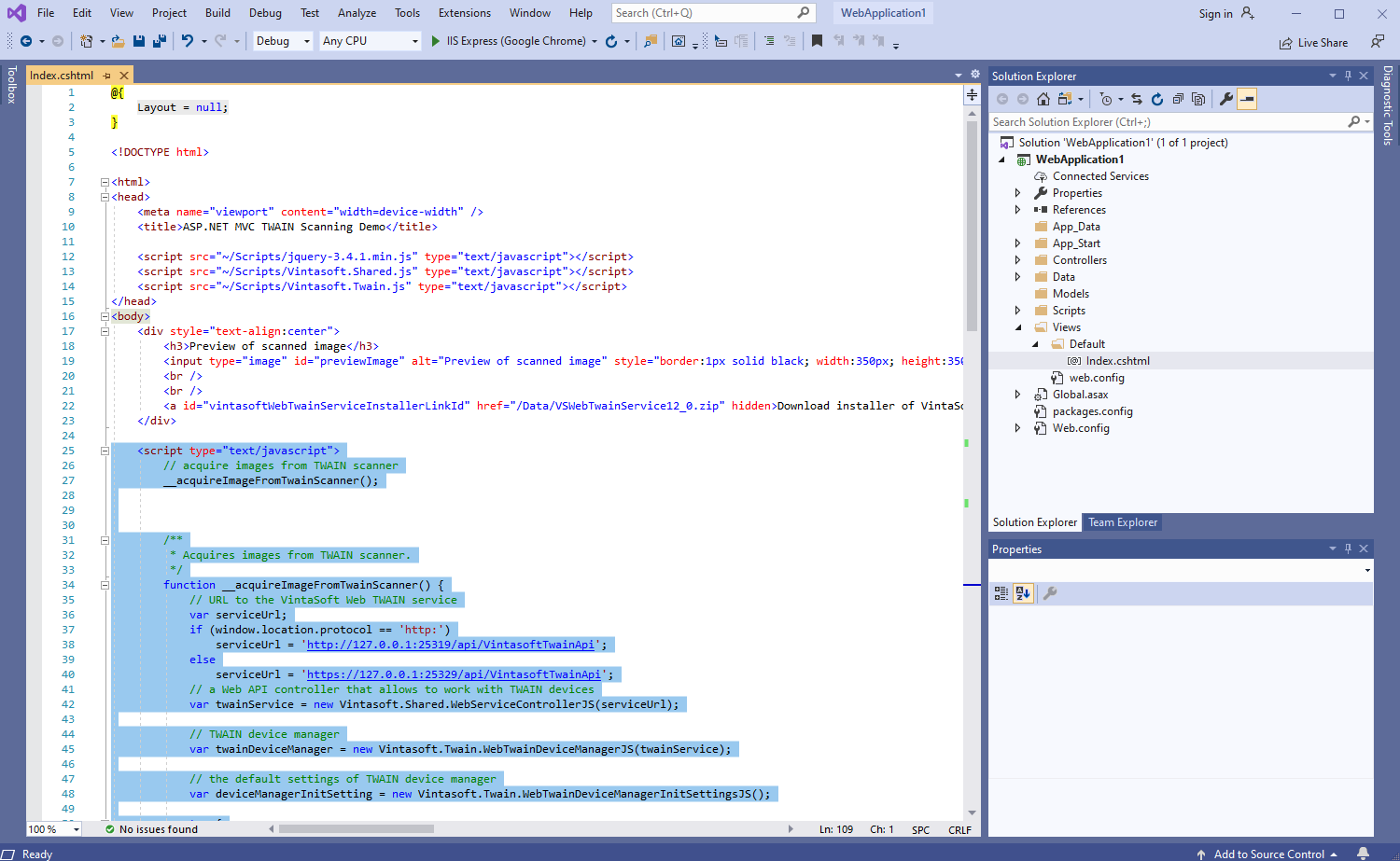Click the Sign in link
Image resolution: width=1400 pixels, height=861 pixels.
(1215, 14)
